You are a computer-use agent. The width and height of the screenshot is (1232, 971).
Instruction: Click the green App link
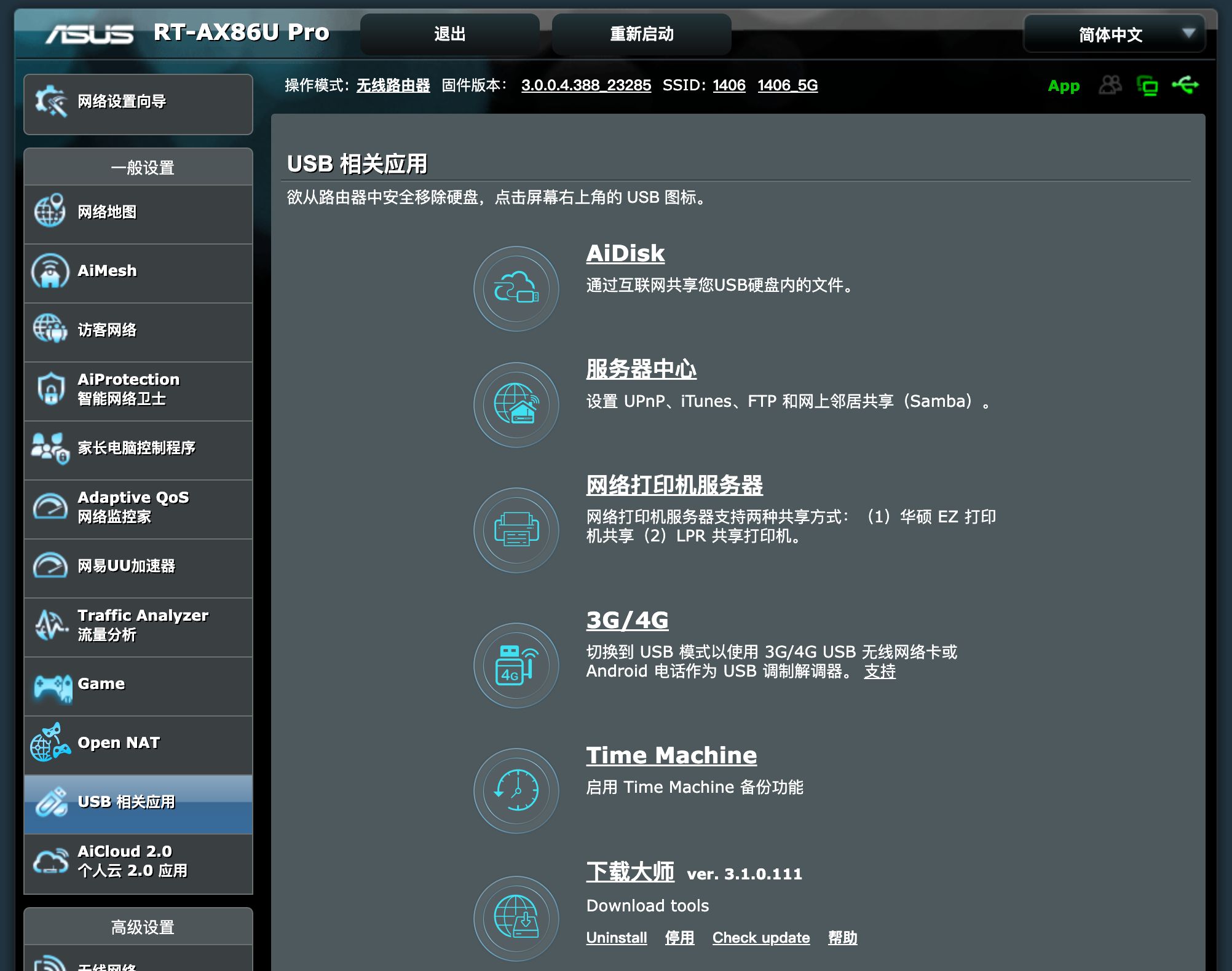1064,86
